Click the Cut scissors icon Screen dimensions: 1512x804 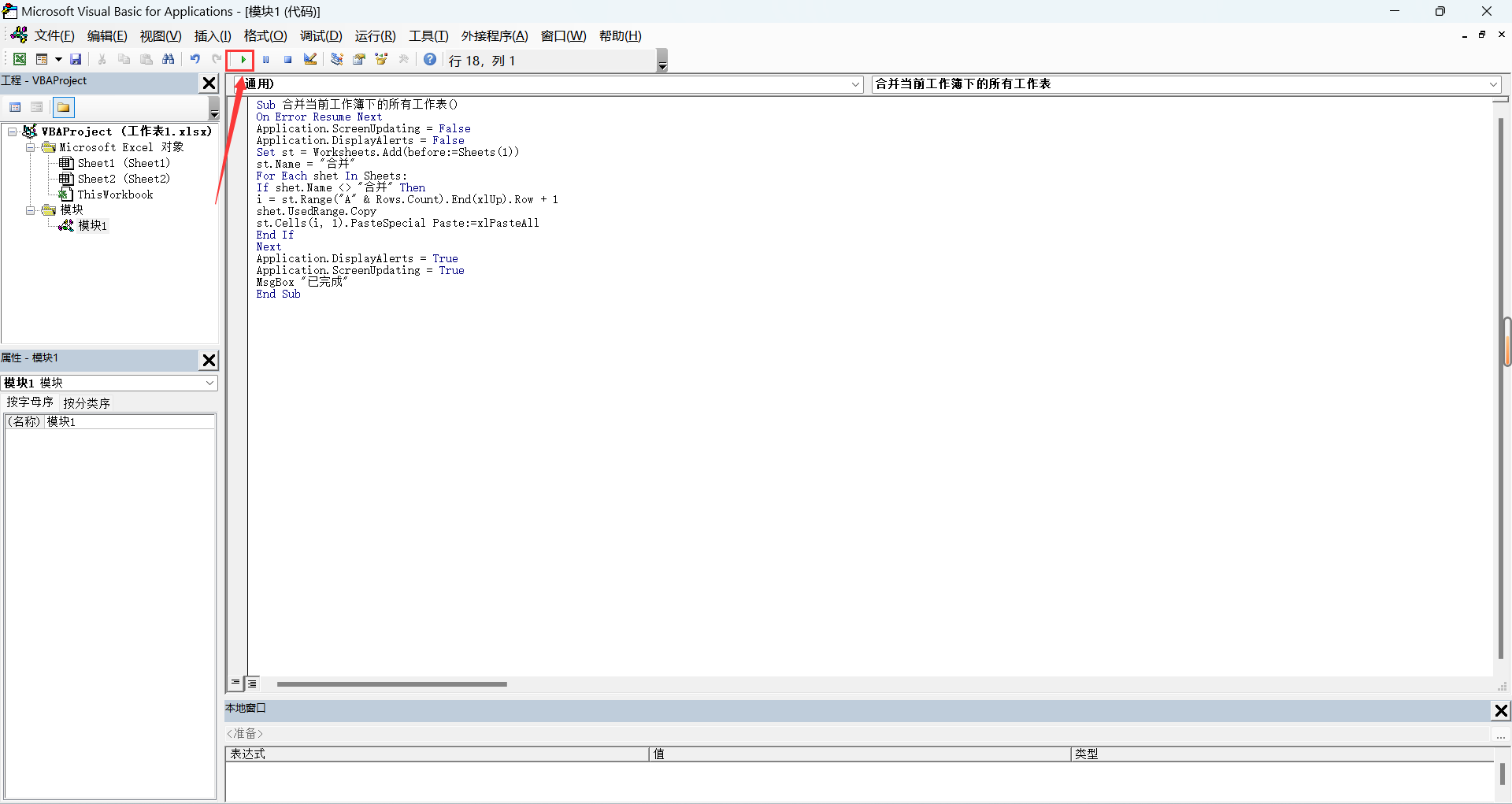coord(102,60)
